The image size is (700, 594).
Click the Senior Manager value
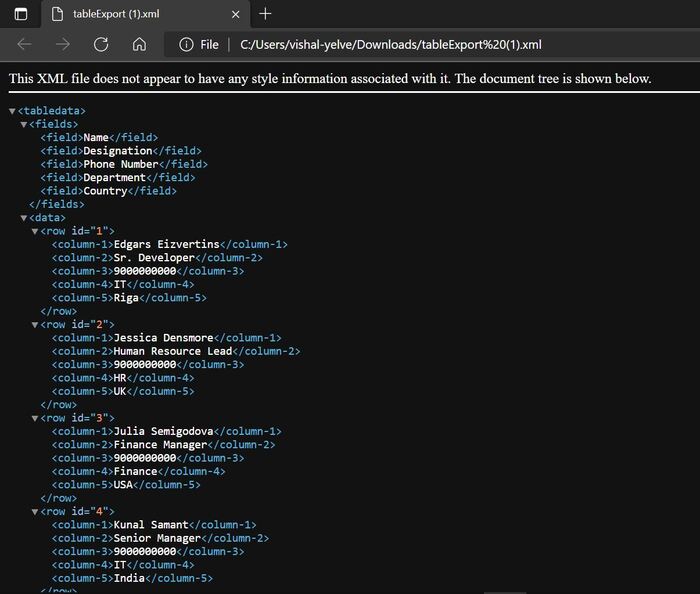tap(158, 538)
